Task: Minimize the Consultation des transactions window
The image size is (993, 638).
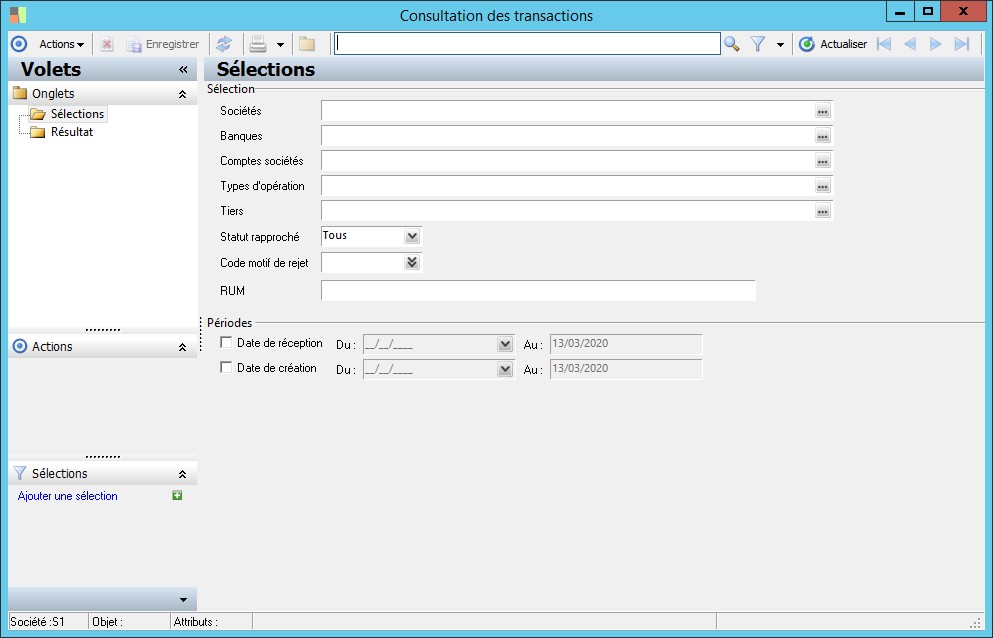Action: (x=899, y=11)
